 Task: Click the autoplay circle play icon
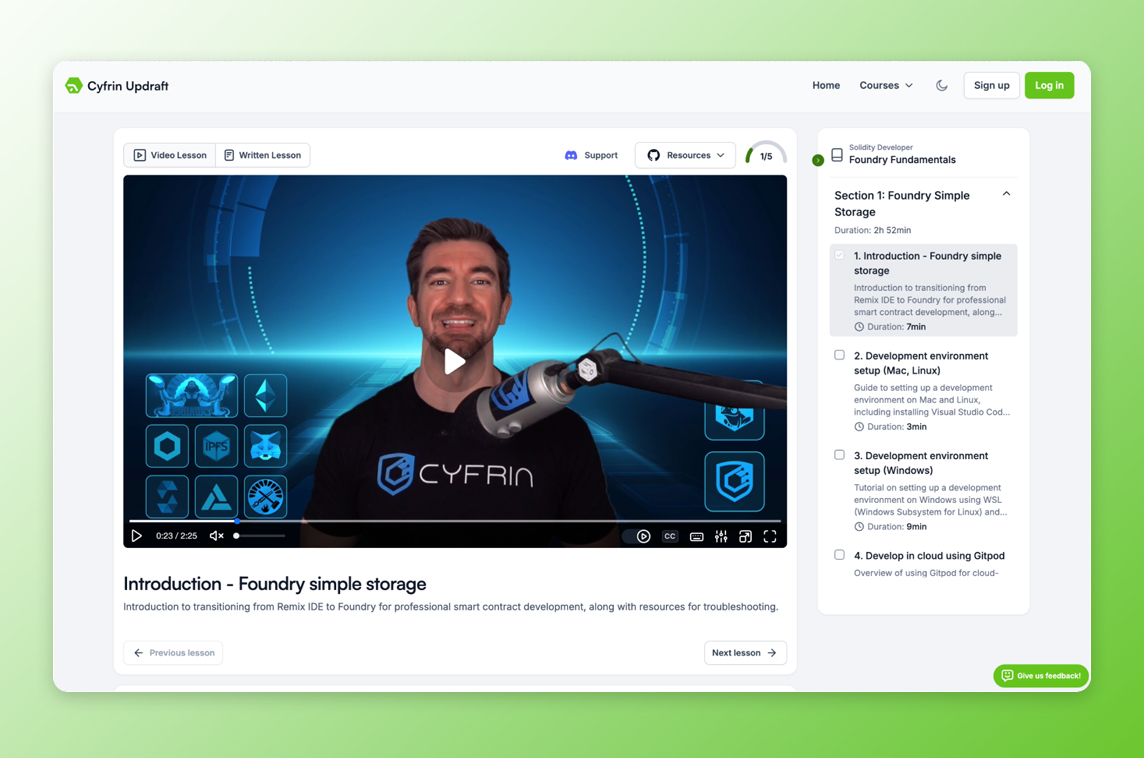[x=644, y=536]
